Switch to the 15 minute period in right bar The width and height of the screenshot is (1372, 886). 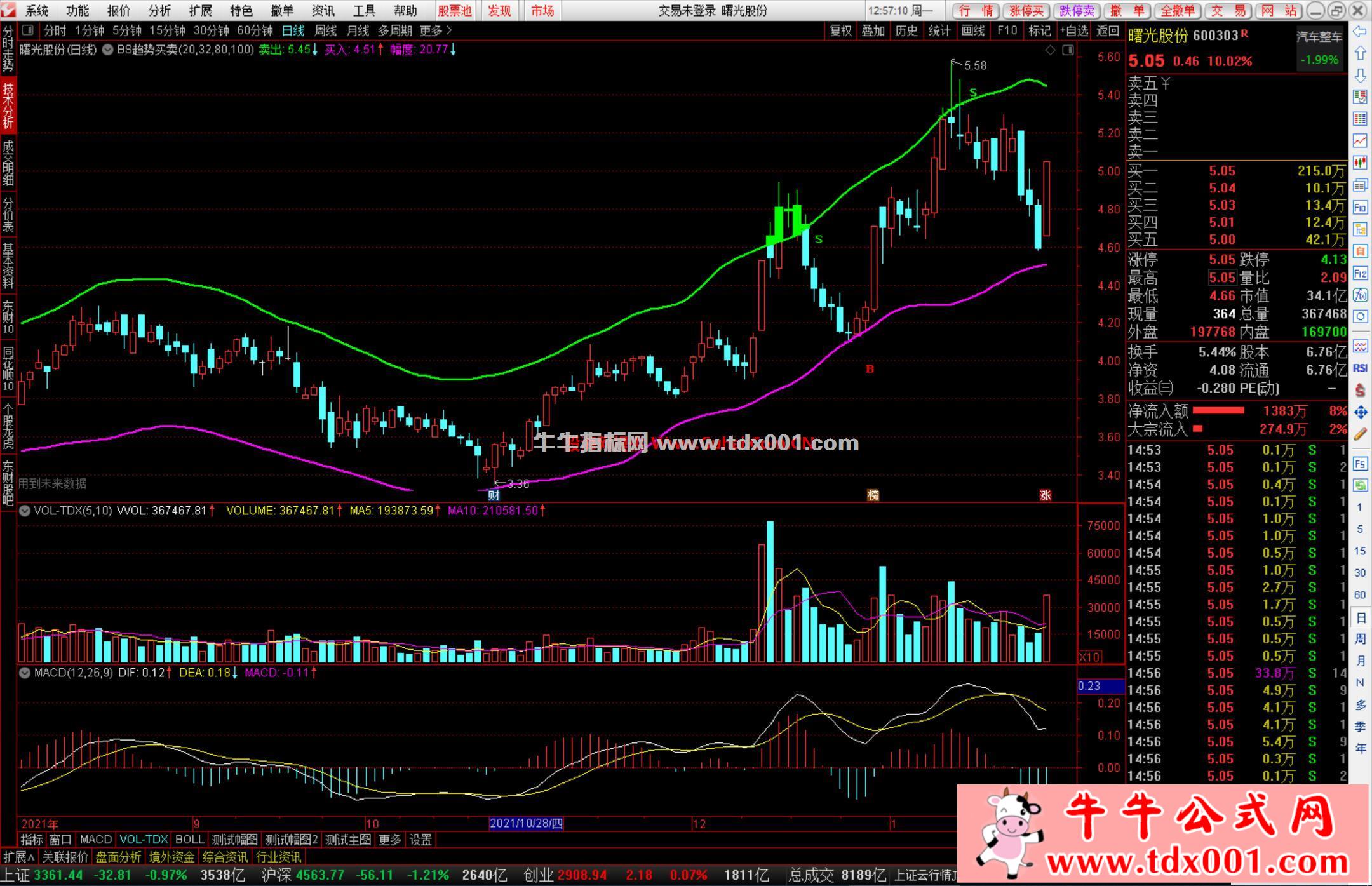pos(1360,551)
